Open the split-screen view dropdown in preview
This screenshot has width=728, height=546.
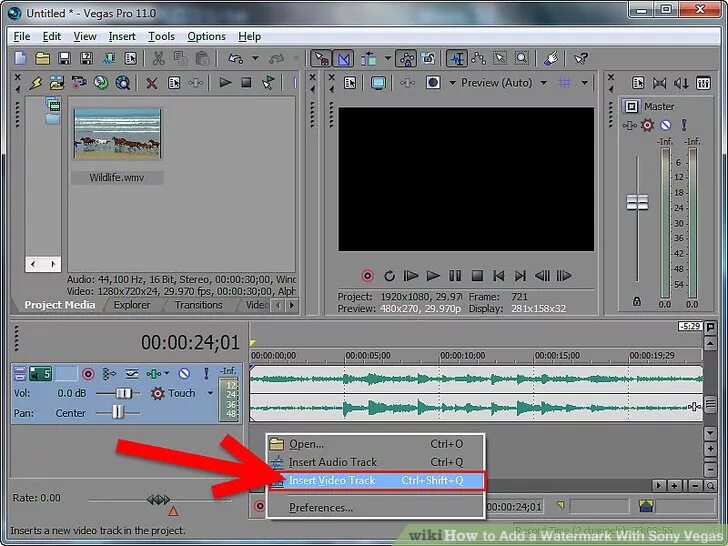(452, 83)
